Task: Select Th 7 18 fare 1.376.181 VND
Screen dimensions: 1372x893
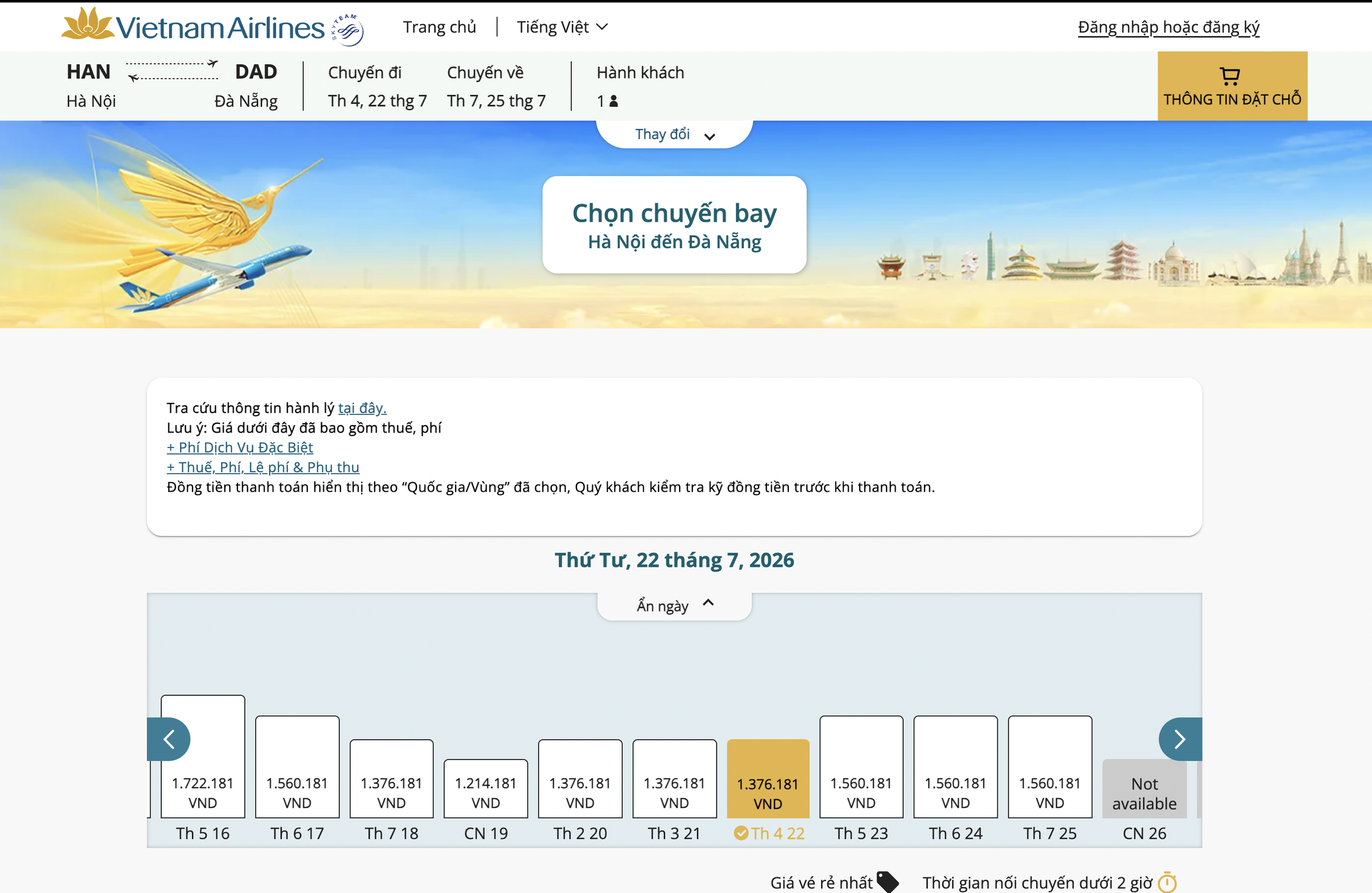Action: 391,779
